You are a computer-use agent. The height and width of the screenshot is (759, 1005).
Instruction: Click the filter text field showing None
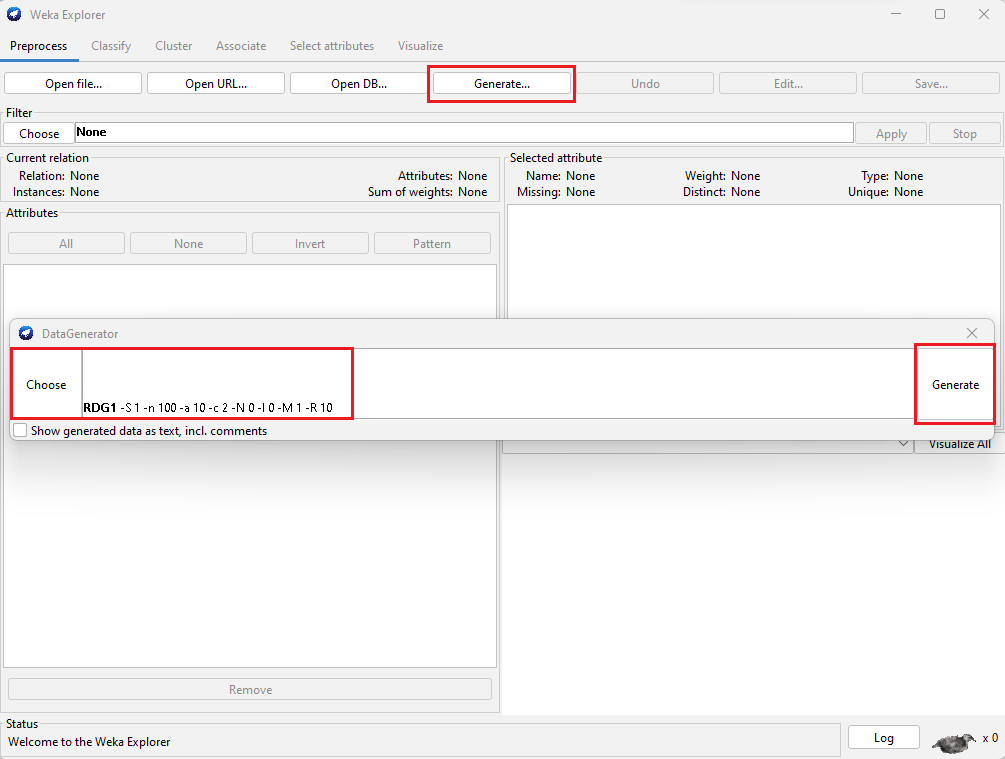(464, 133)
